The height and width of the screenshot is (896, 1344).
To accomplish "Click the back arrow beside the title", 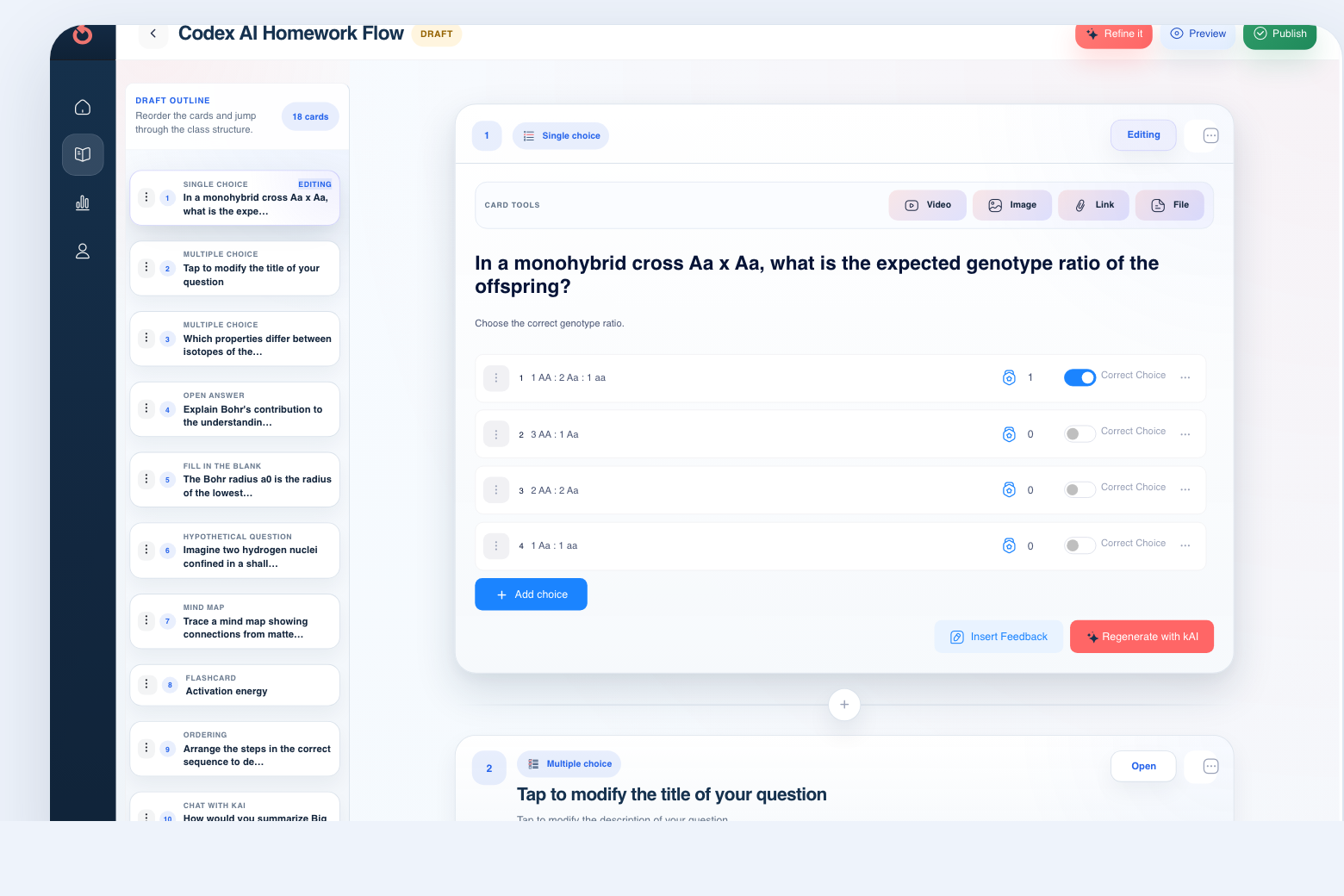I will tap(153, 34).
